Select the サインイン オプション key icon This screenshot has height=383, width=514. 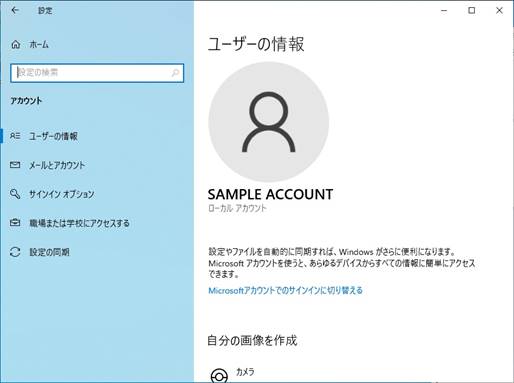click(15, 194)
